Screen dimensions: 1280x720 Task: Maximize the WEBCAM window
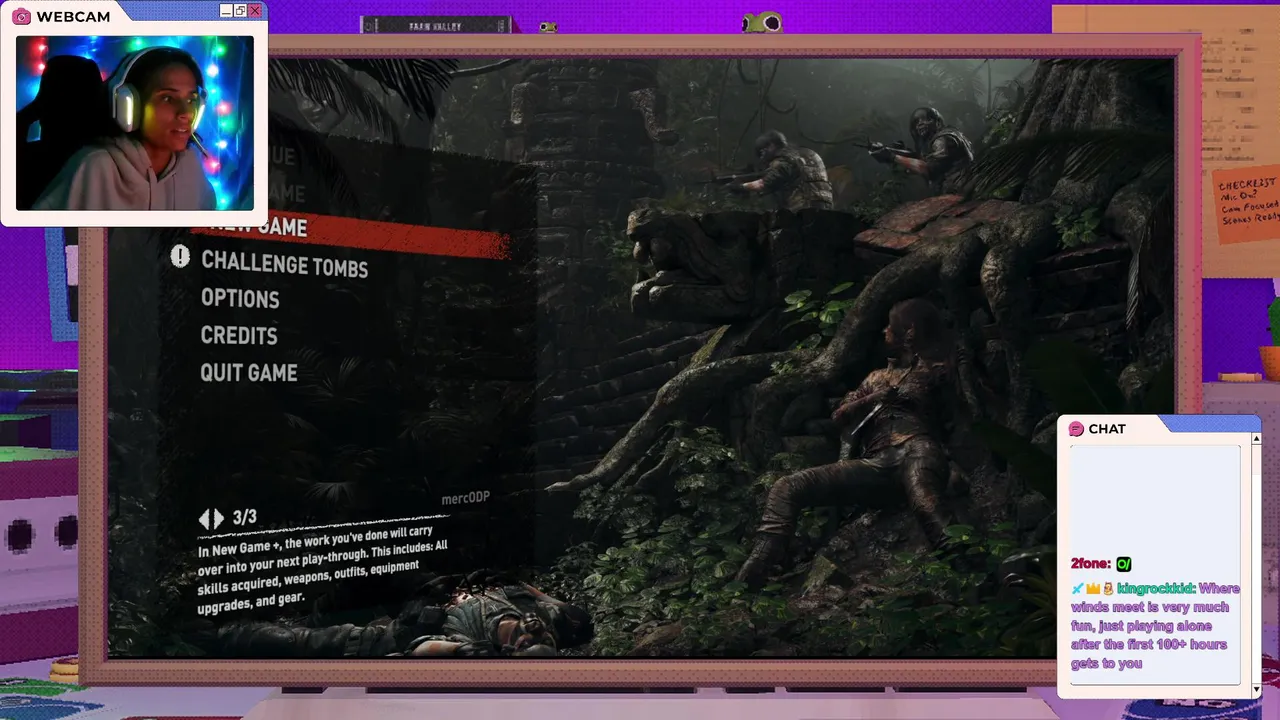[x=240, y=11]
